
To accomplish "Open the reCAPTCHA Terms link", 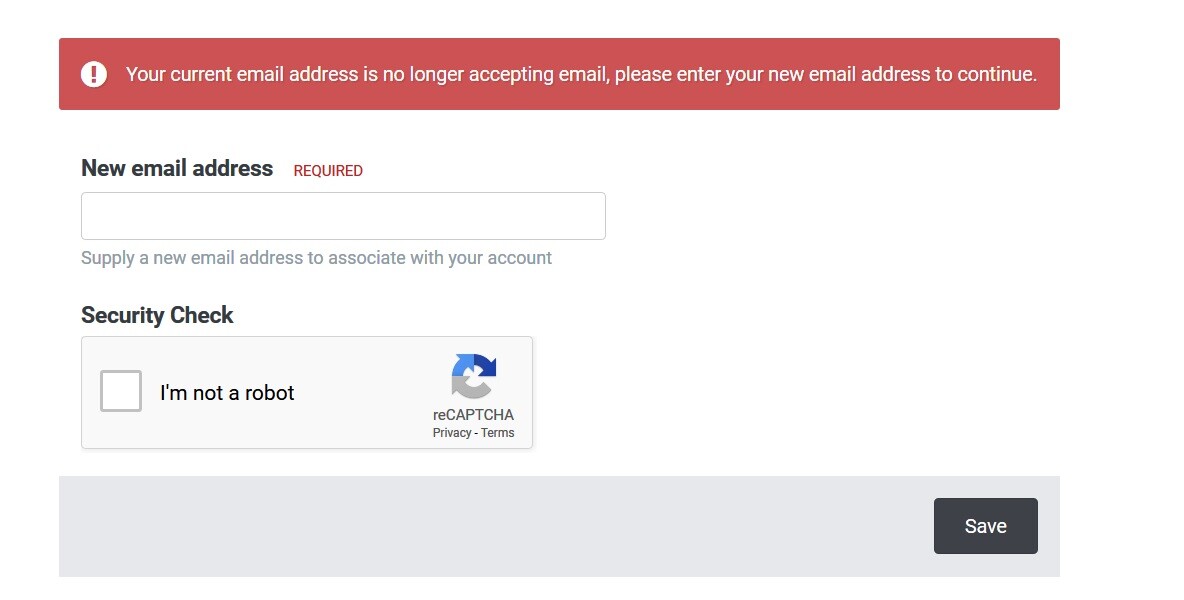I will click(x=498, y=433).
